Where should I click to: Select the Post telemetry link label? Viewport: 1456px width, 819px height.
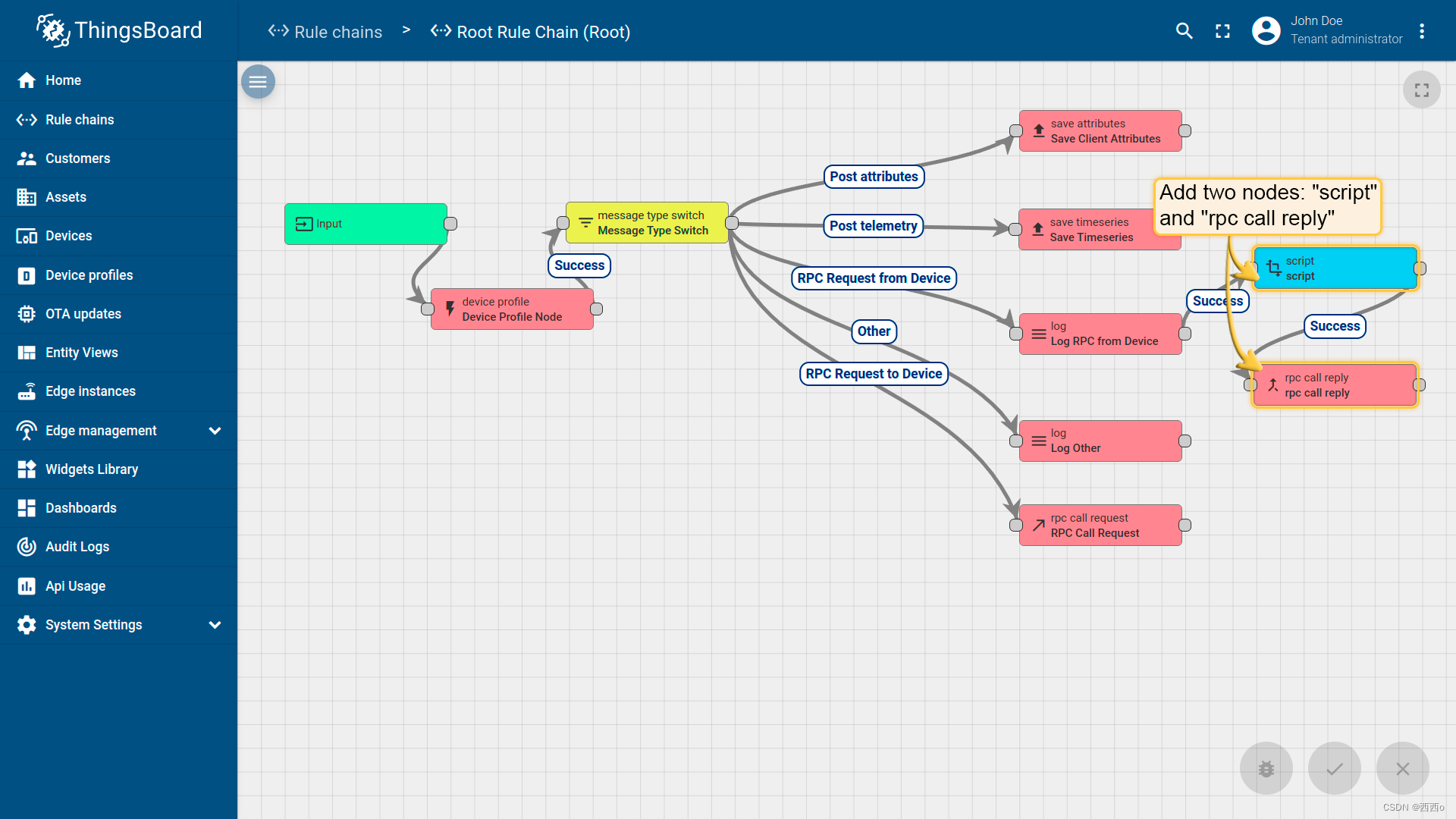pyautogui.click(x=873, y=226)
